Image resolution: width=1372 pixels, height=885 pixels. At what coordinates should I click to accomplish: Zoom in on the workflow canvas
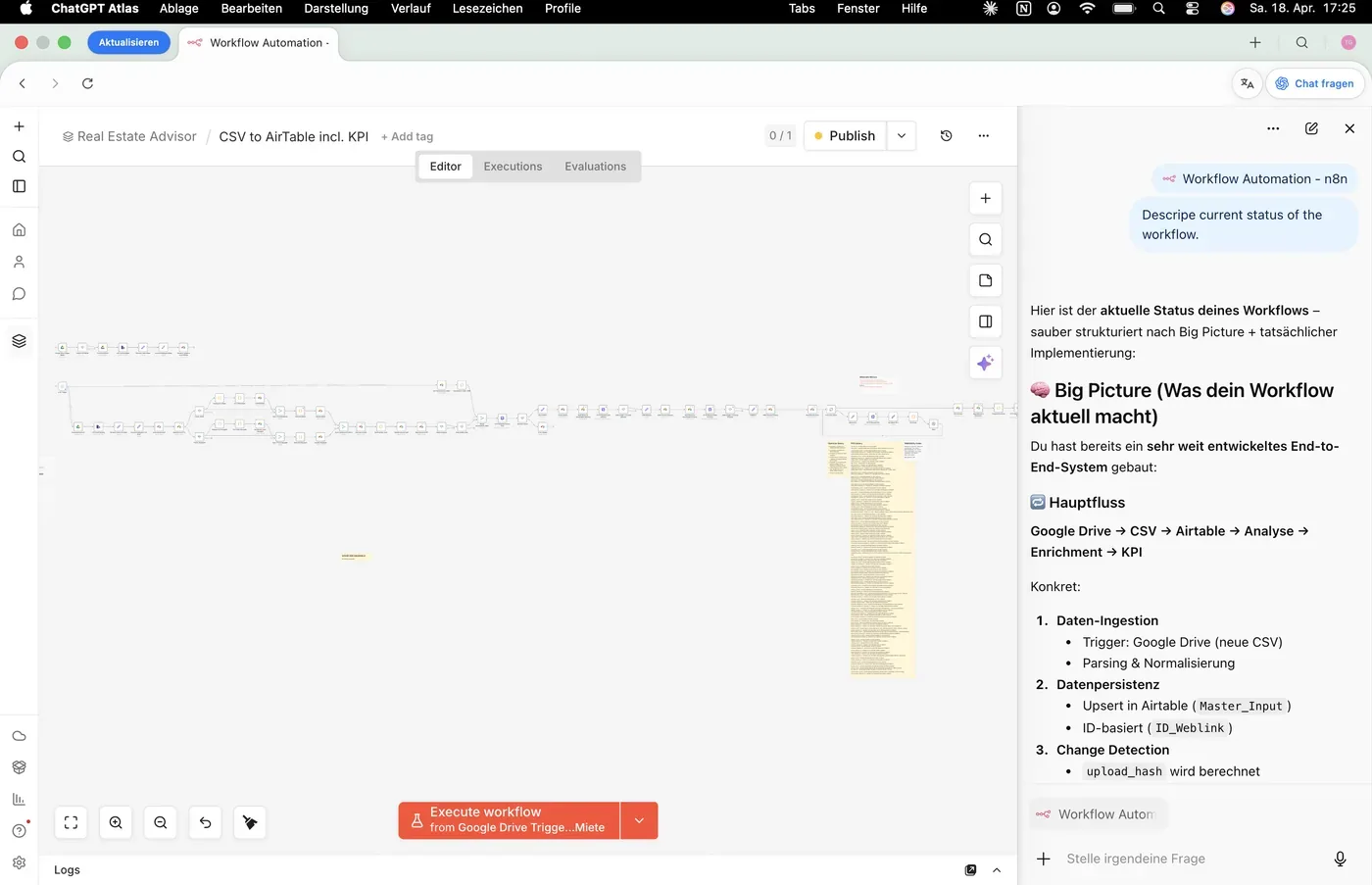tap(116, 823)
